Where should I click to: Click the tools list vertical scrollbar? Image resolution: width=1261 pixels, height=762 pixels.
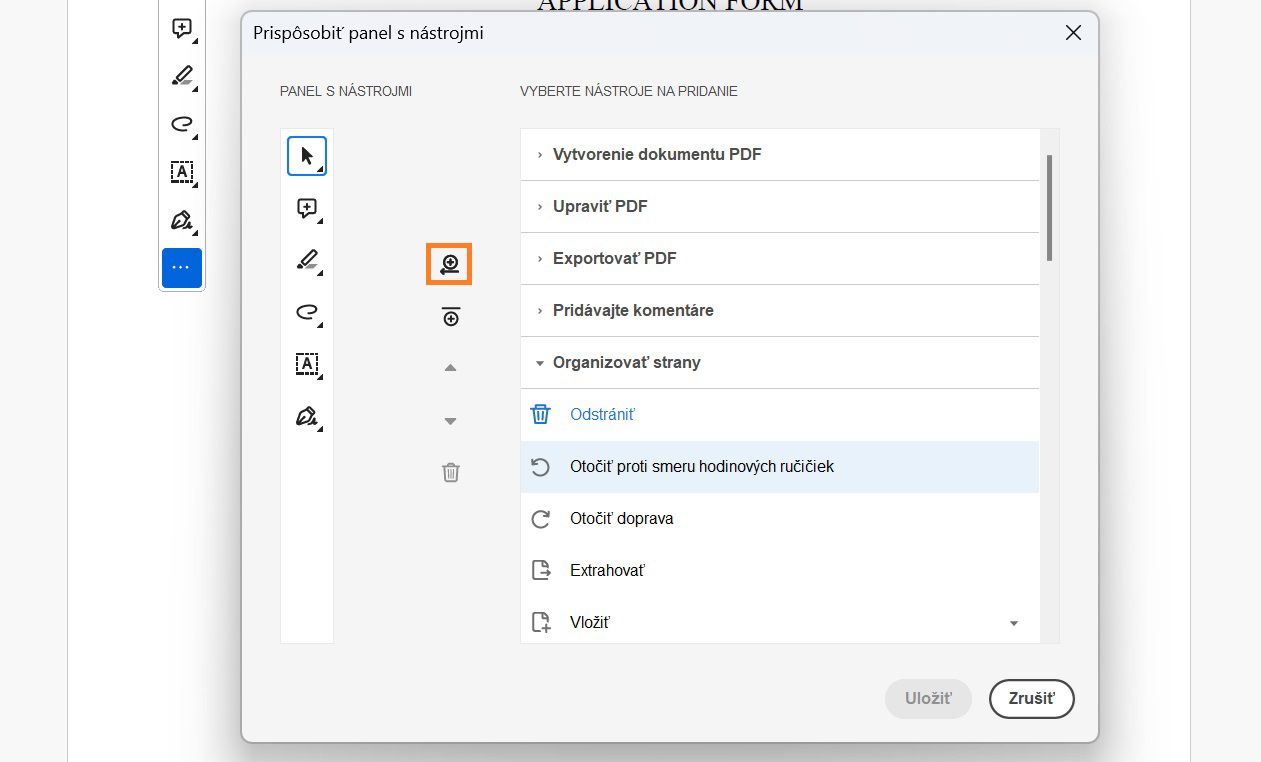point(1049,208)
